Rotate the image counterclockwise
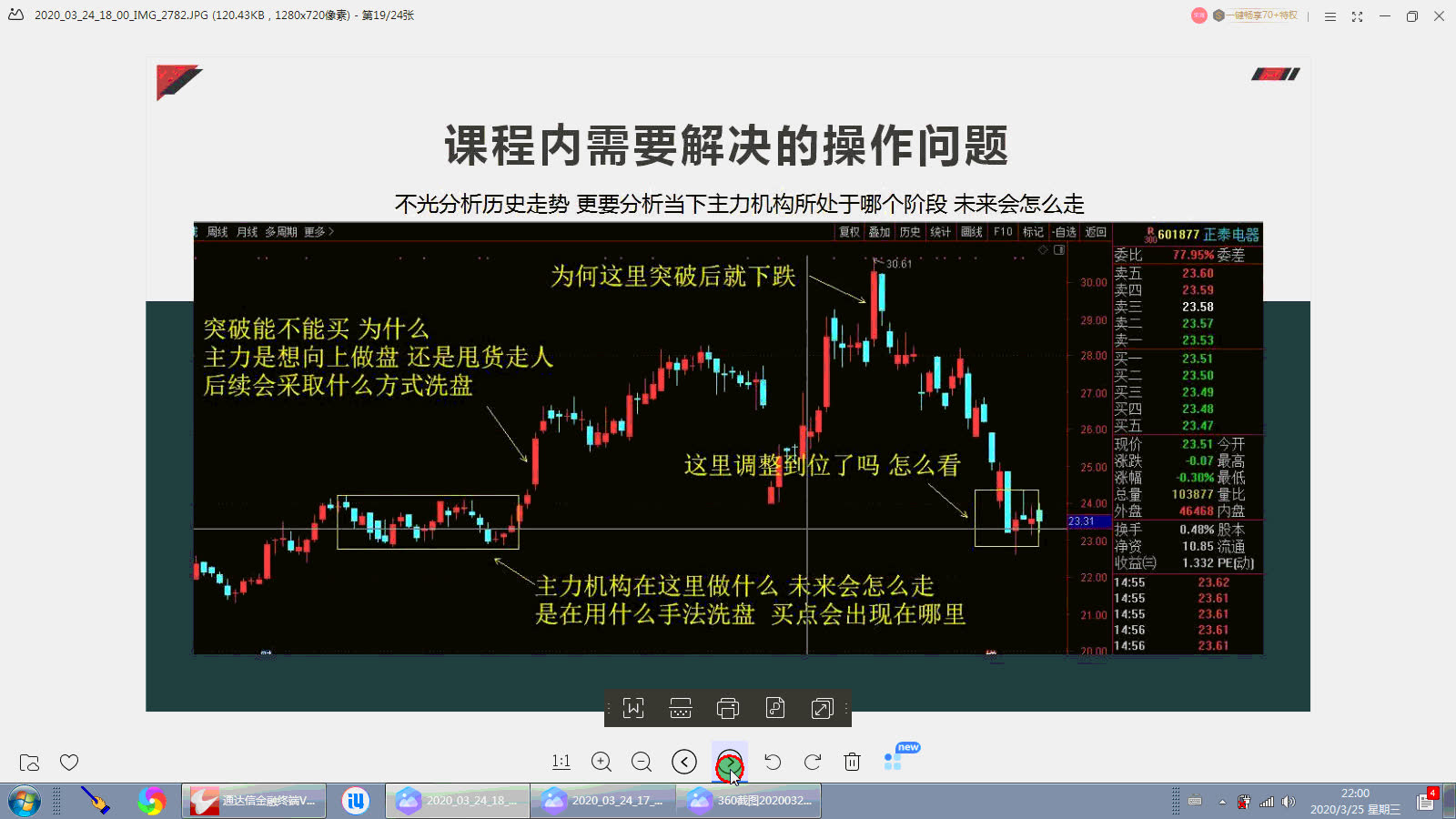The image size is (1456, 819). 773,762
